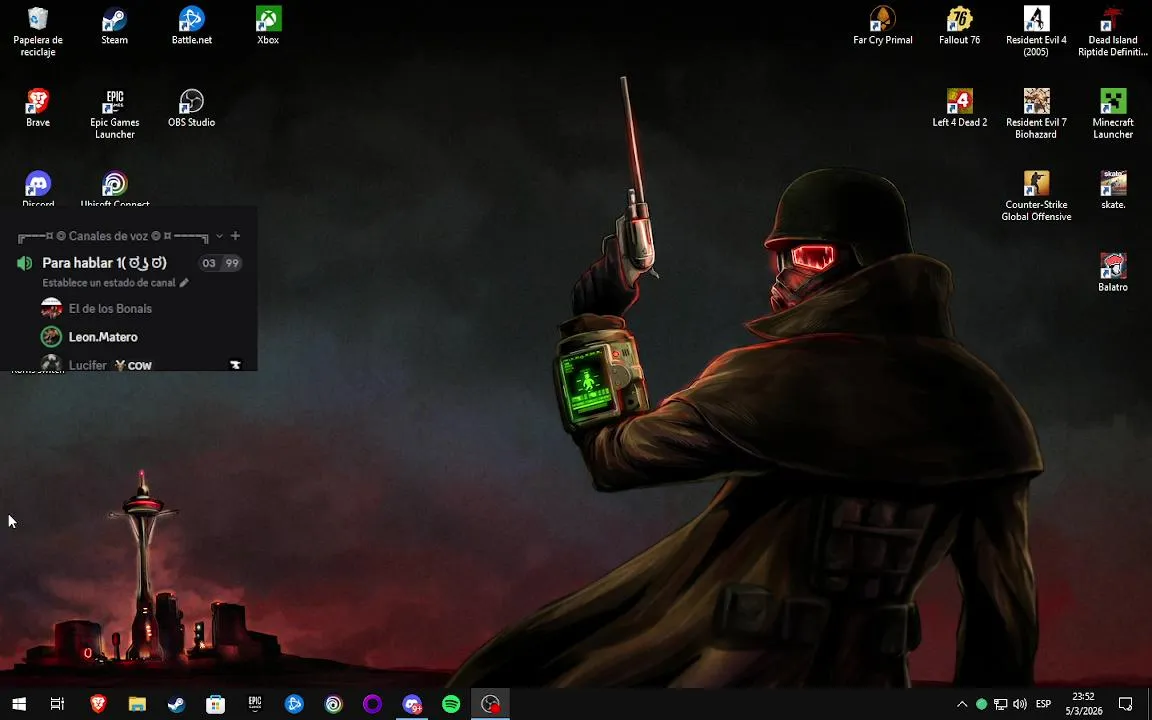The image size is (1152, 720).
Task: Open the notification center
Action: [x=1126, y=704]
